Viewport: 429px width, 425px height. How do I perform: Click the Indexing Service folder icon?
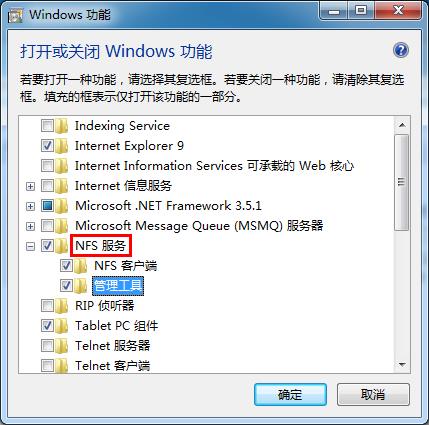pyautogui.click(x=62, y=126)
